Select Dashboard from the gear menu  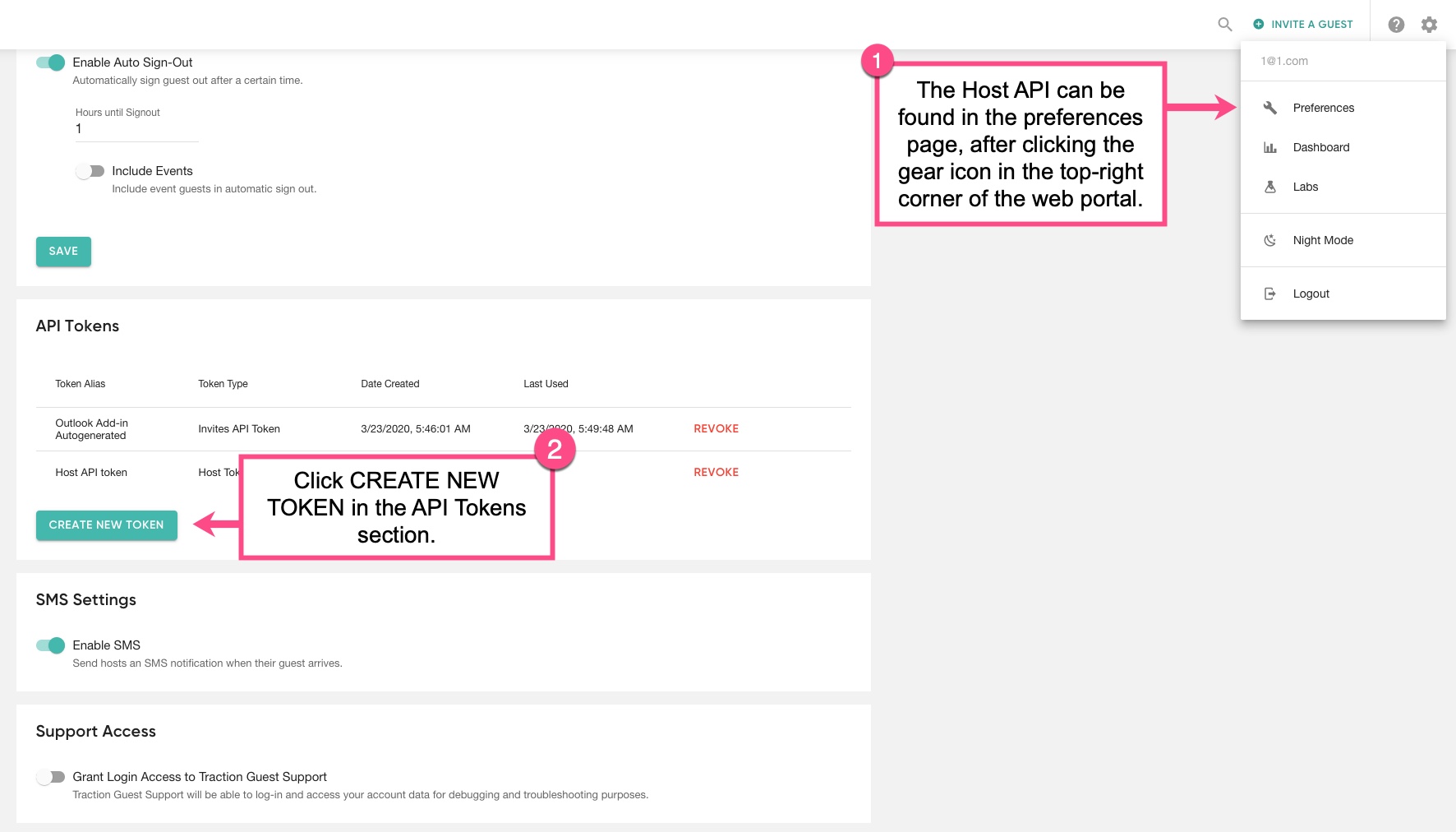[1320, 147]
